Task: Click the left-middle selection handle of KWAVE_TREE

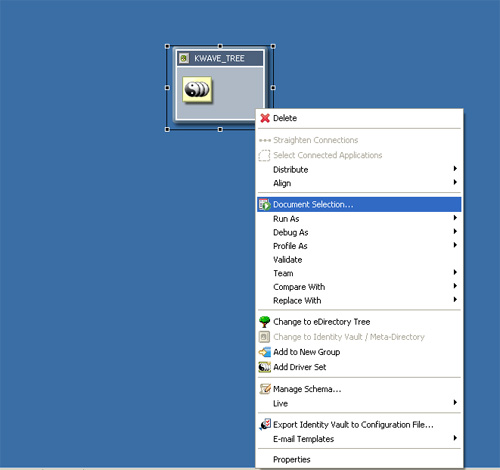Action: click(167, 88)
